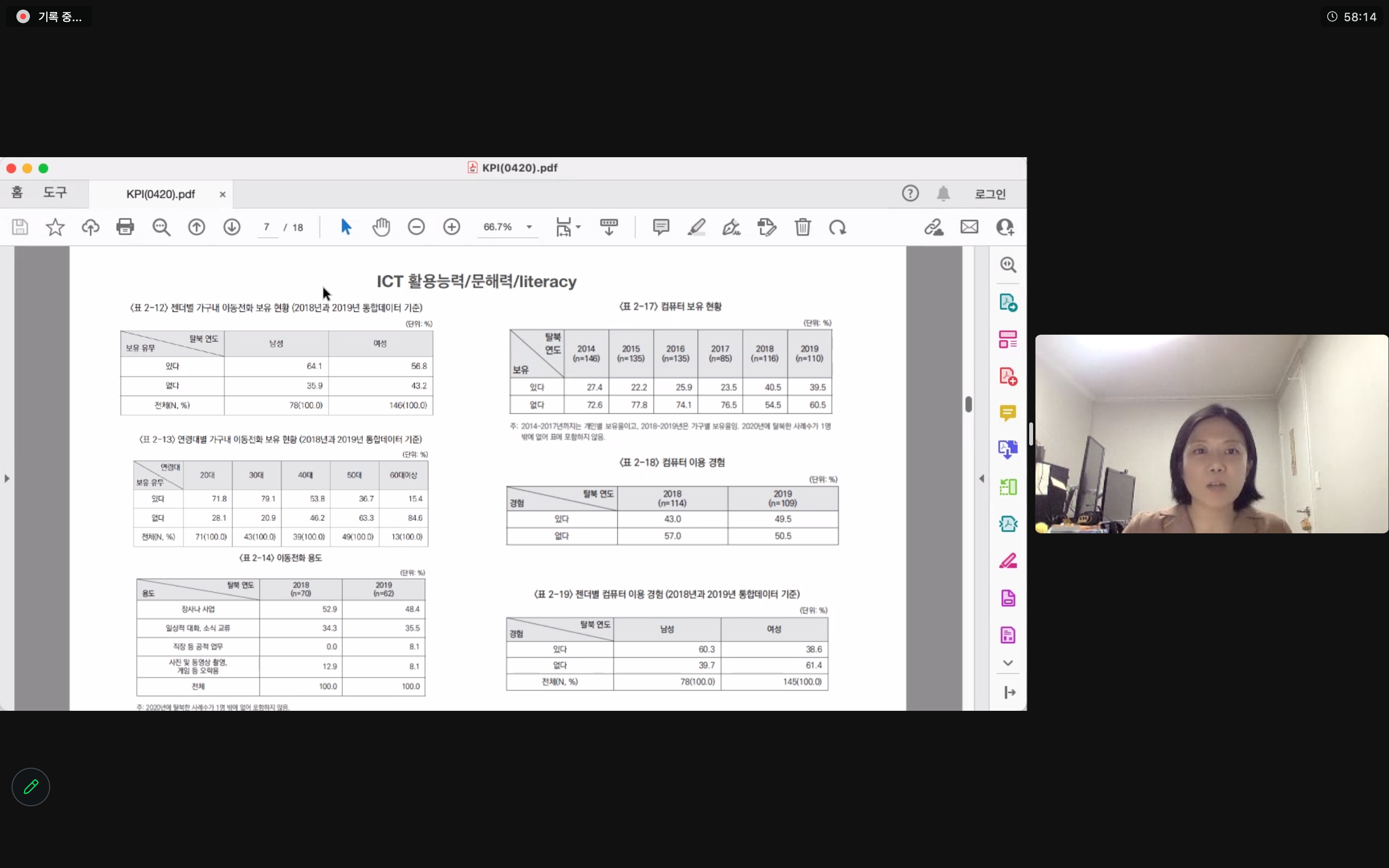Select the highlight text tool
Screen dimensions: 1389x868
click(696, 227)
